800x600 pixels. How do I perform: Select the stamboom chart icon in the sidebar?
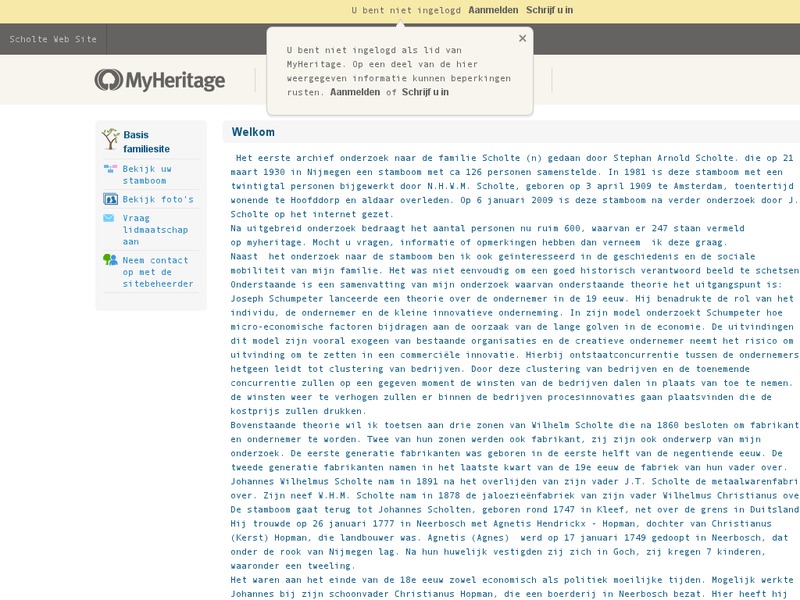[x=108, y=170]
